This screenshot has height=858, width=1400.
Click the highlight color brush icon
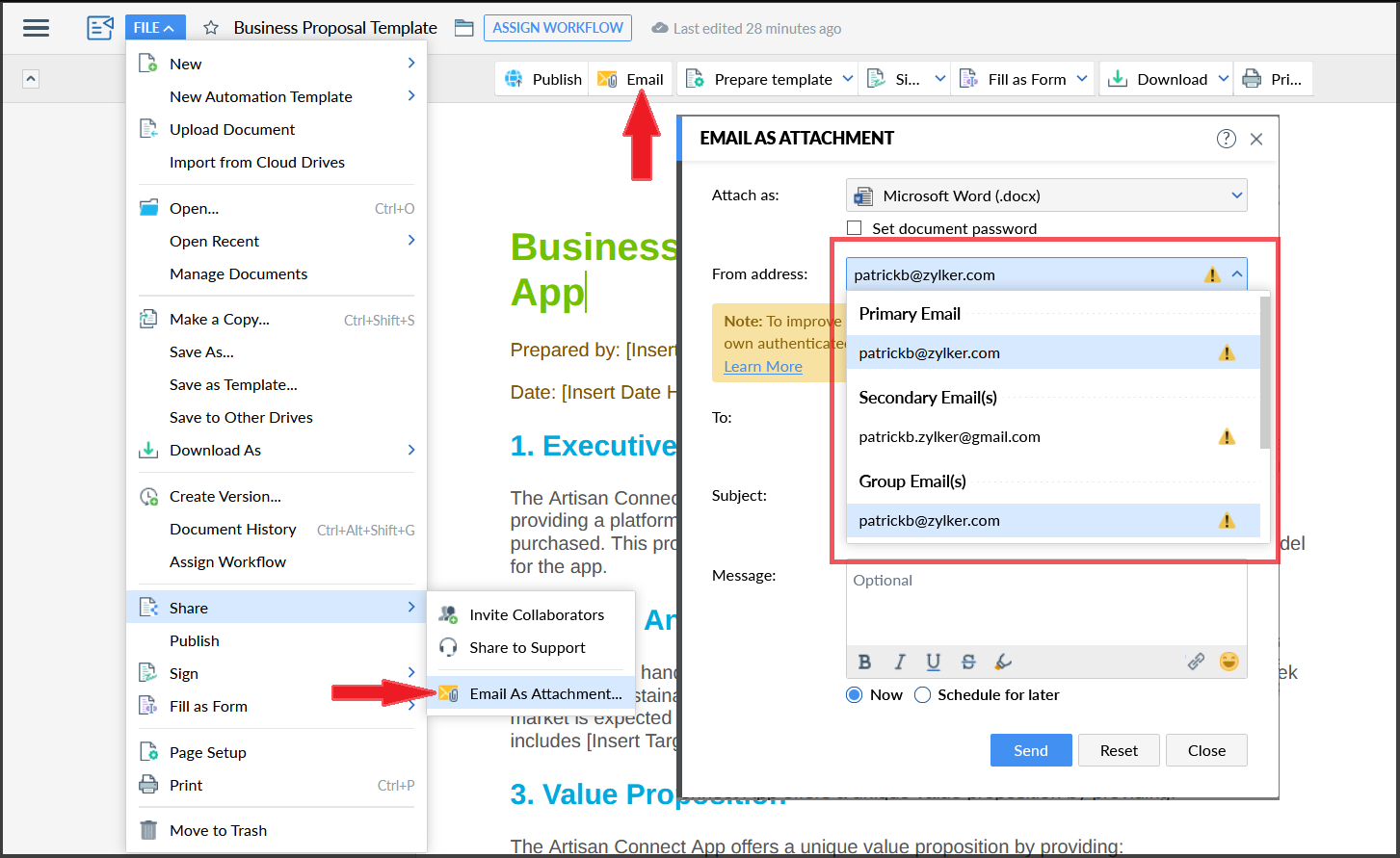(1003, 662)
